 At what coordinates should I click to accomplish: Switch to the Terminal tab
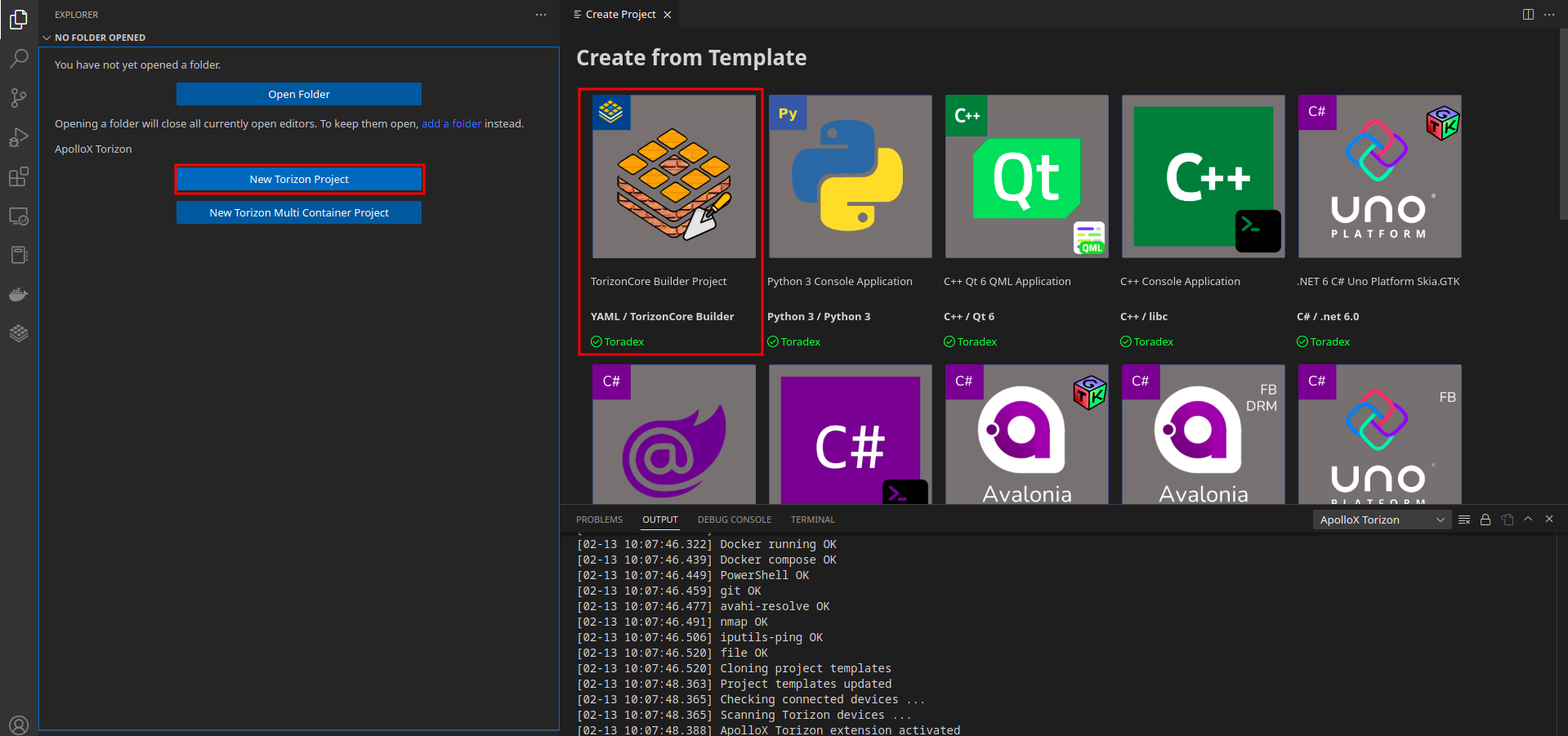click(813, 520)
